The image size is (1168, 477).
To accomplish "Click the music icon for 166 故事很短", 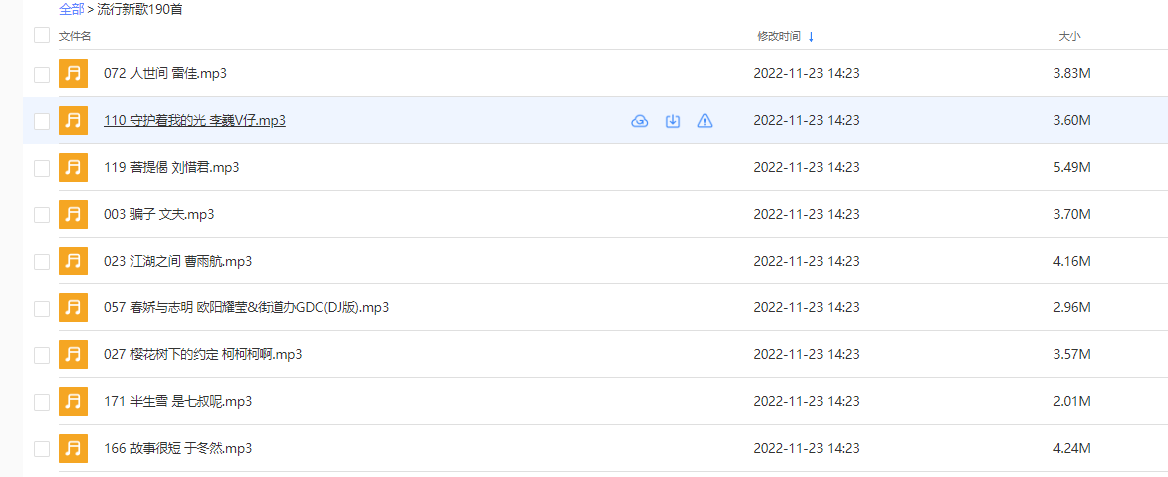I will pos(74,449).
